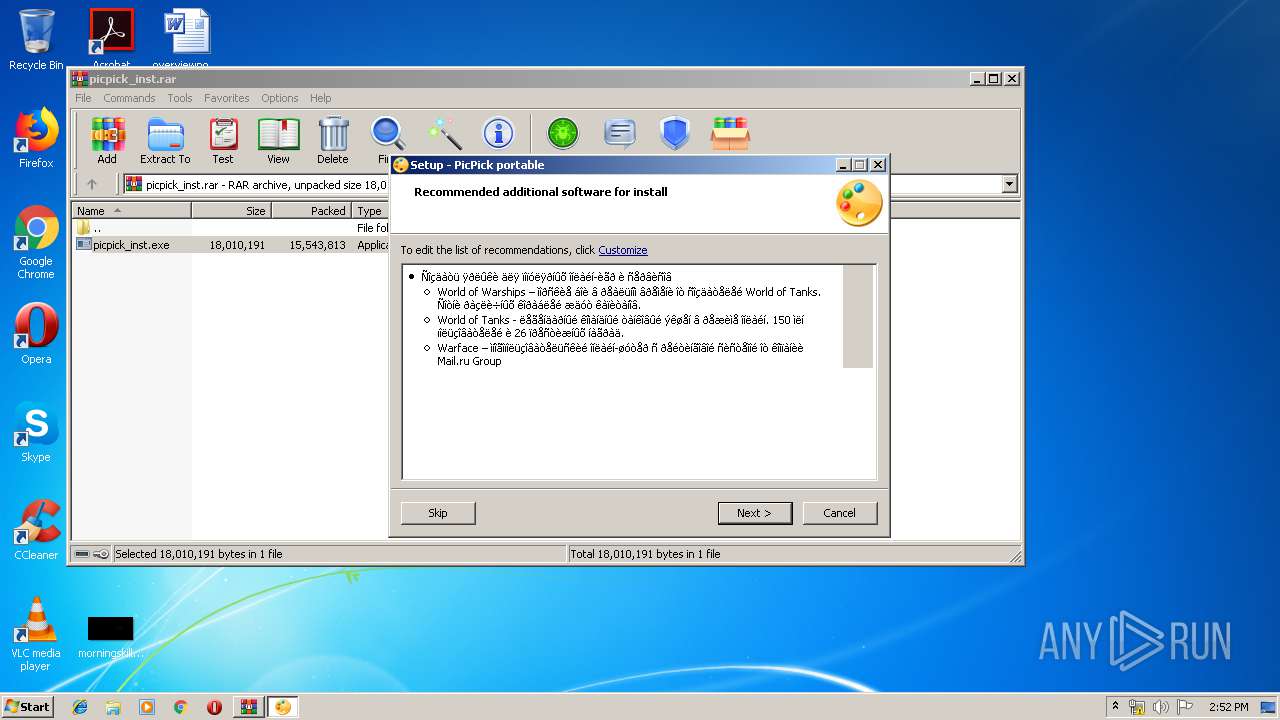The height and width of the screenshot is (720, 1280).
Task: Click the media player taskbar icon
Action: (147, 707)
